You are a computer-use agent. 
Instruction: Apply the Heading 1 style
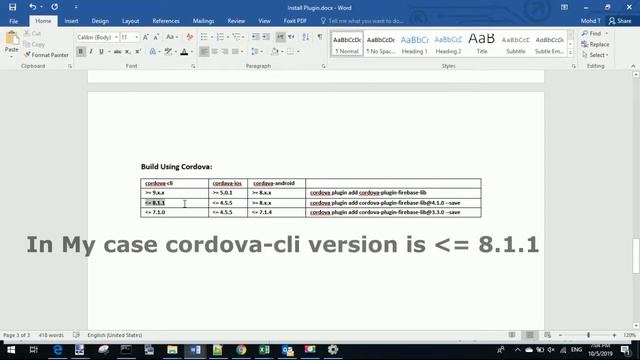tap(414, 44)
